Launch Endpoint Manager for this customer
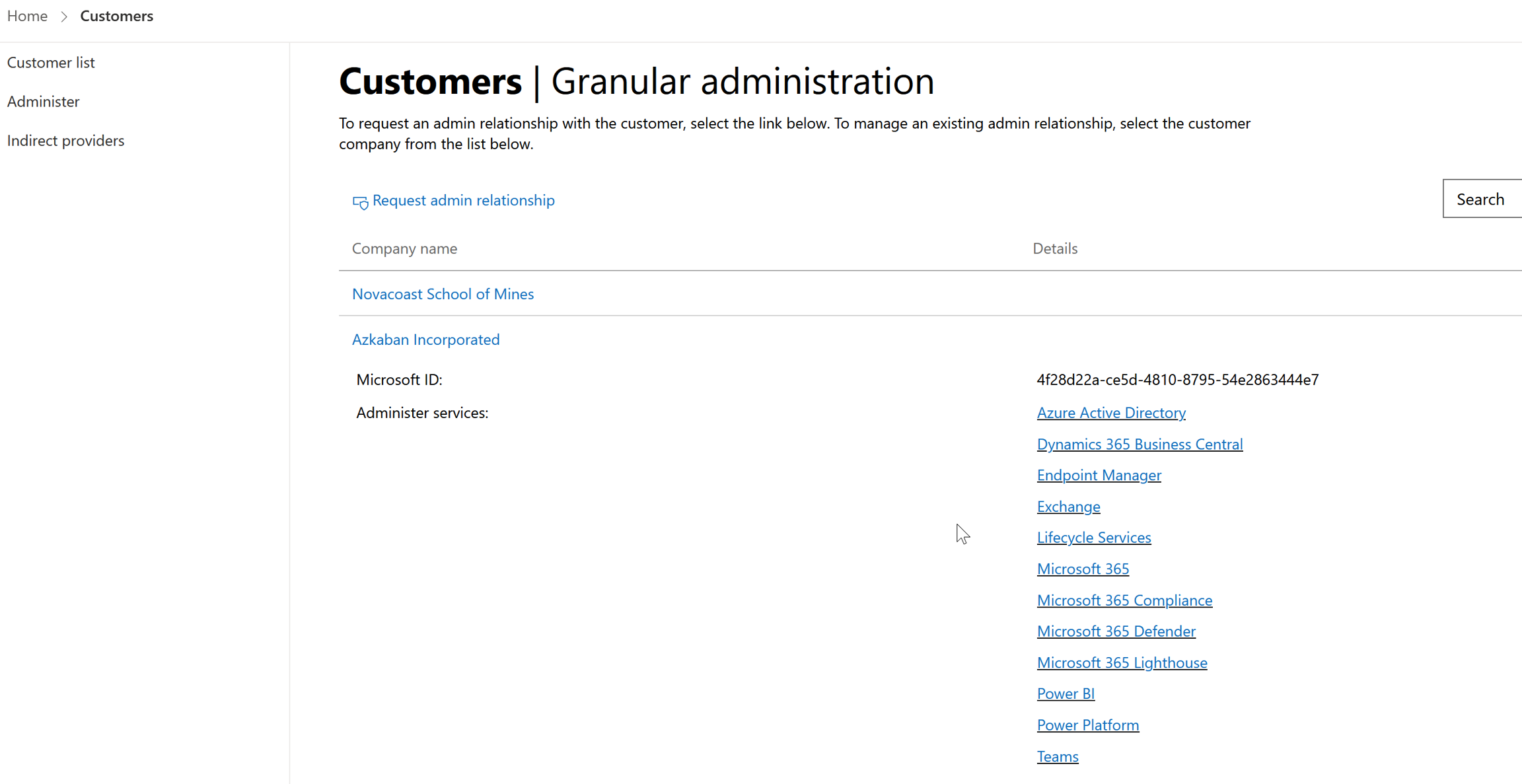1522x784 pixels. pyautogui.click(x=1099, y=475)
